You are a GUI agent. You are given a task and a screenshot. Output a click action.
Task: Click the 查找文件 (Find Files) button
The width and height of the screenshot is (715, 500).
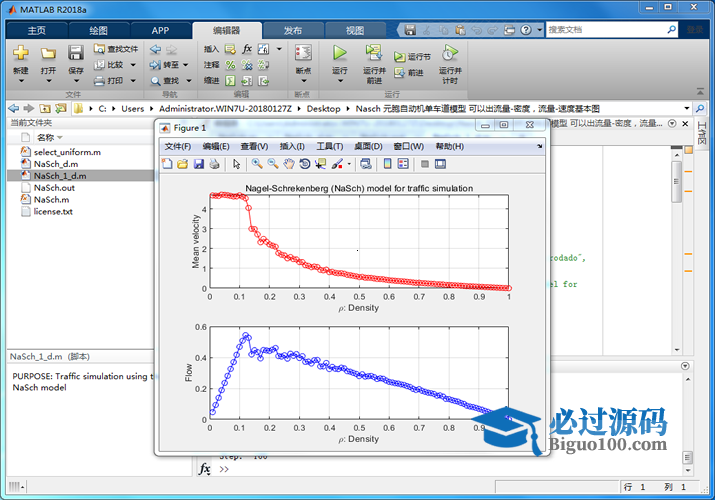(117, 48)
